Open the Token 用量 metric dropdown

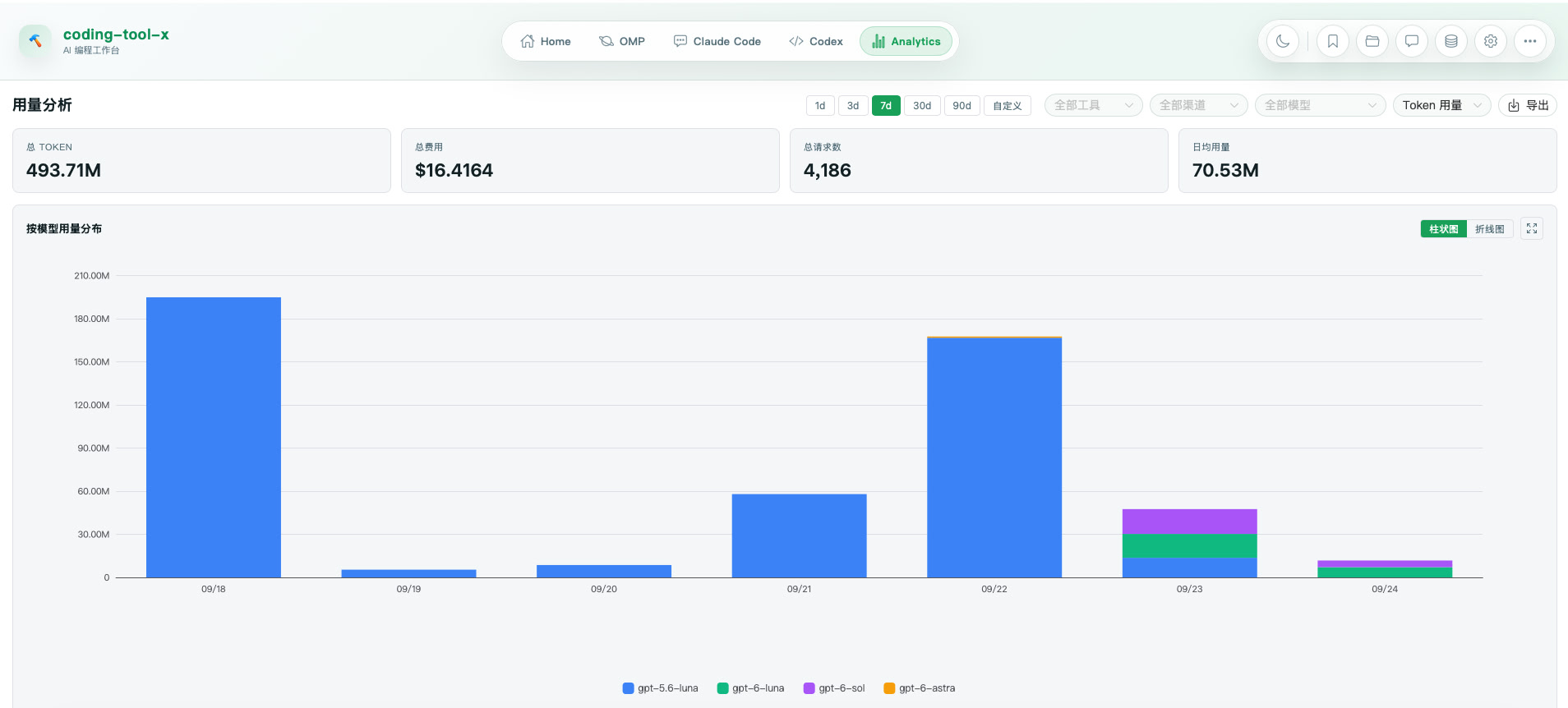tap(1441, 105)
